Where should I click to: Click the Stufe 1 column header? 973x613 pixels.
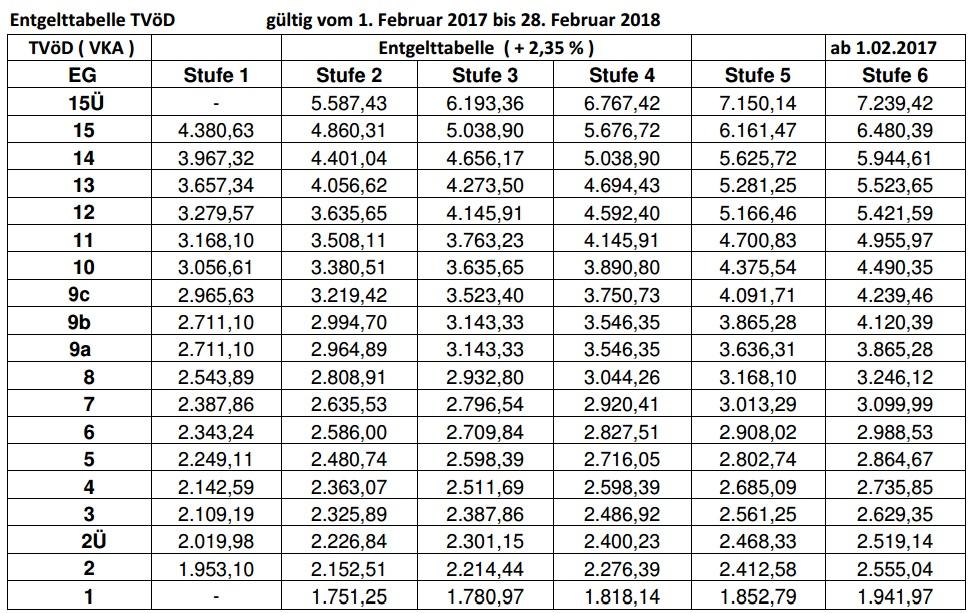216,75
